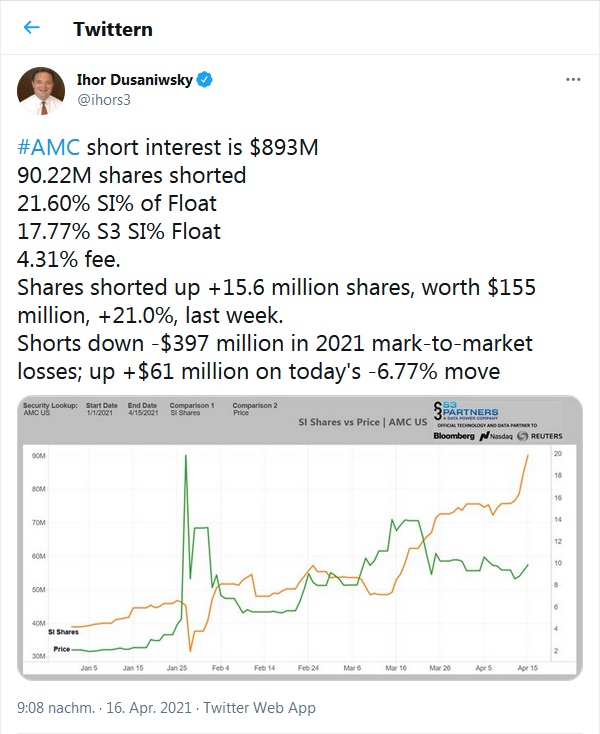Click Ihor Dusaniwsky's profile avatar

(x=41, y=89)
